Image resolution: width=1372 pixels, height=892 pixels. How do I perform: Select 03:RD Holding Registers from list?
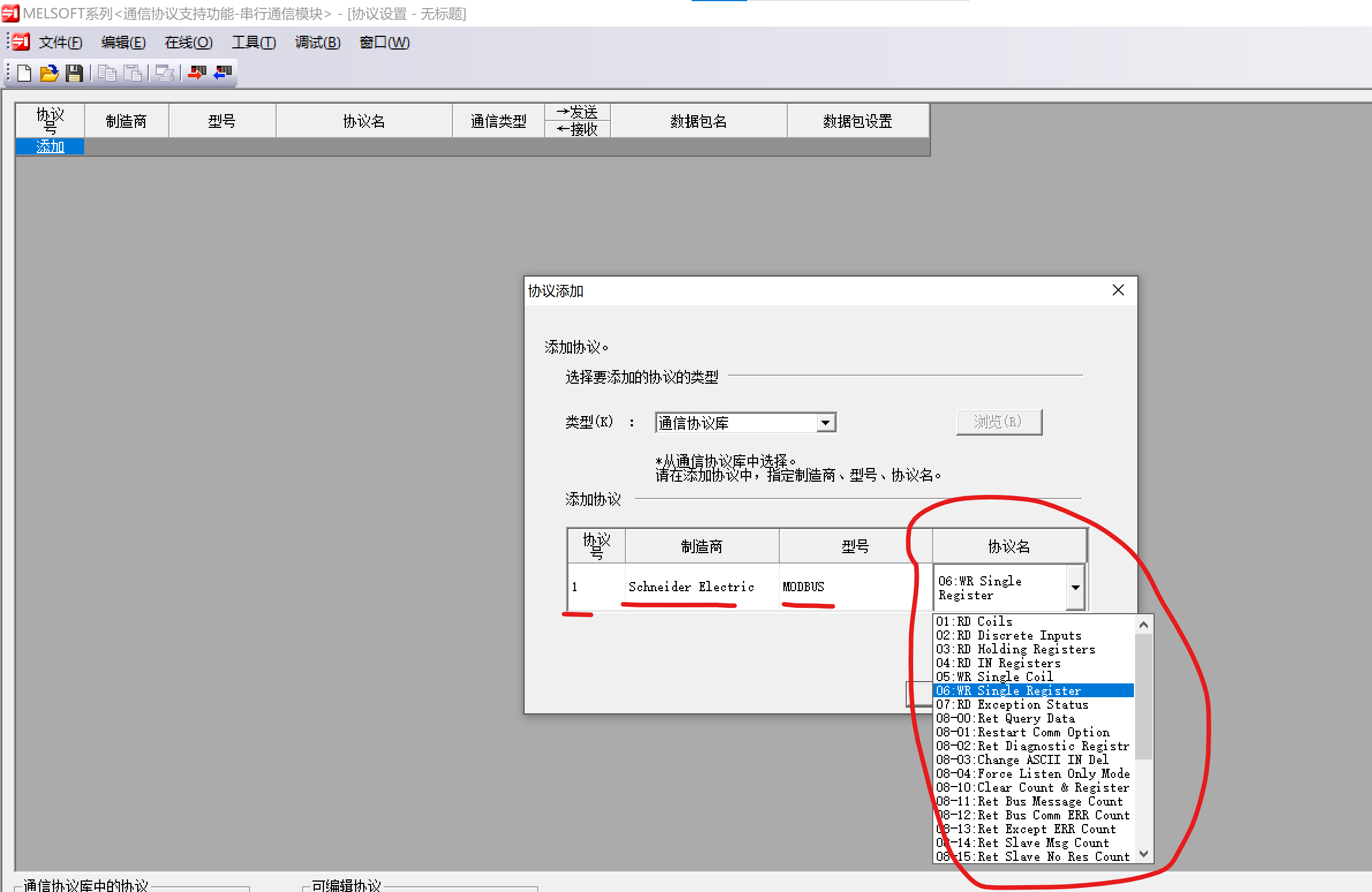coord(1015,649)
